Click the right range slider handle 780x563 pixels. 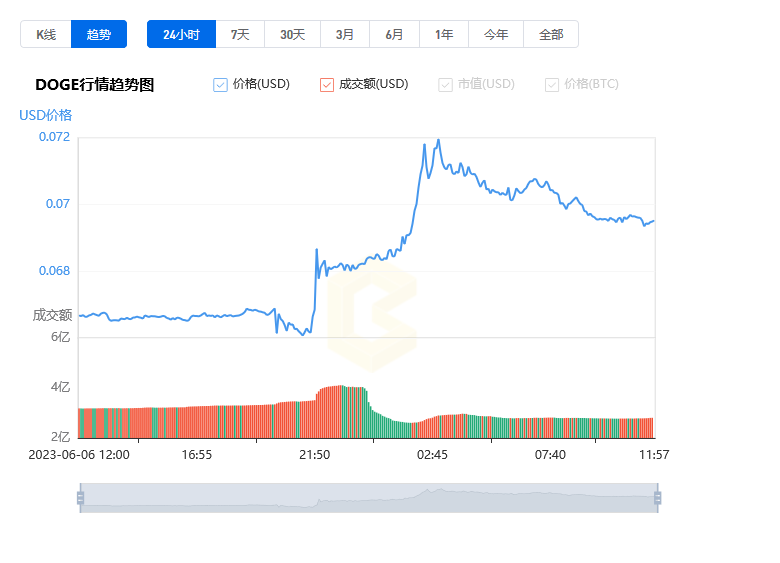658,497
